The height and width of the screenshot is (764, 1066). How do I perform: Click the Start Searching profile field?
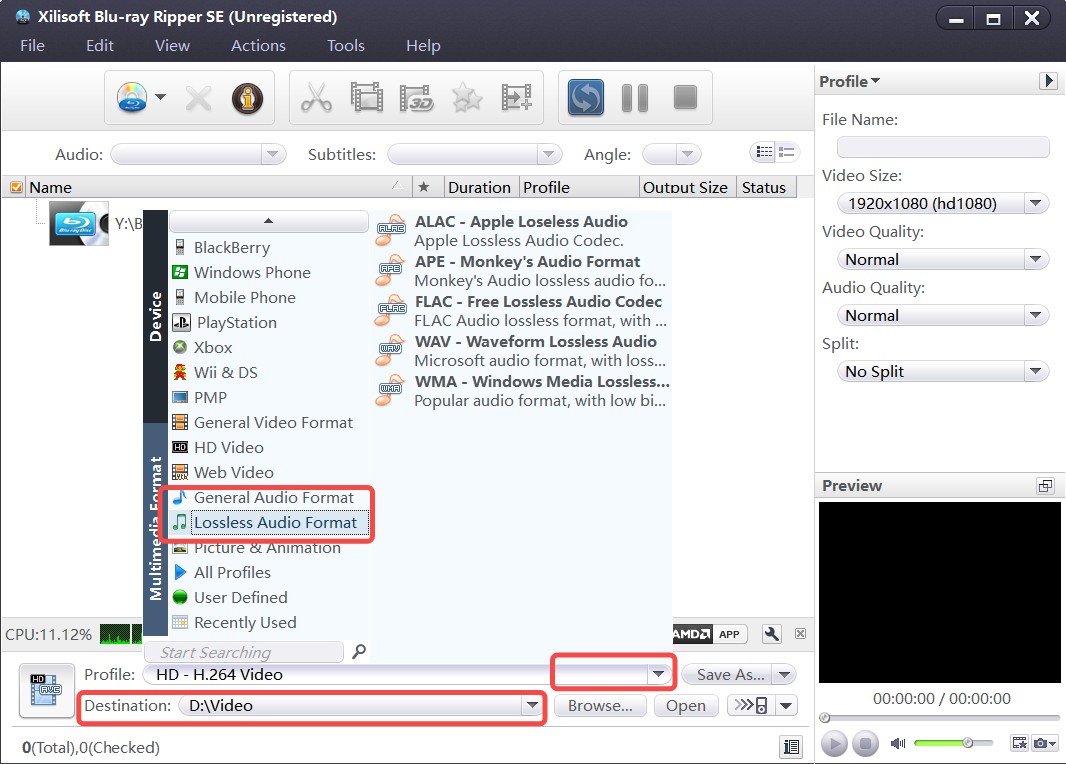click(x=243, y=652)
